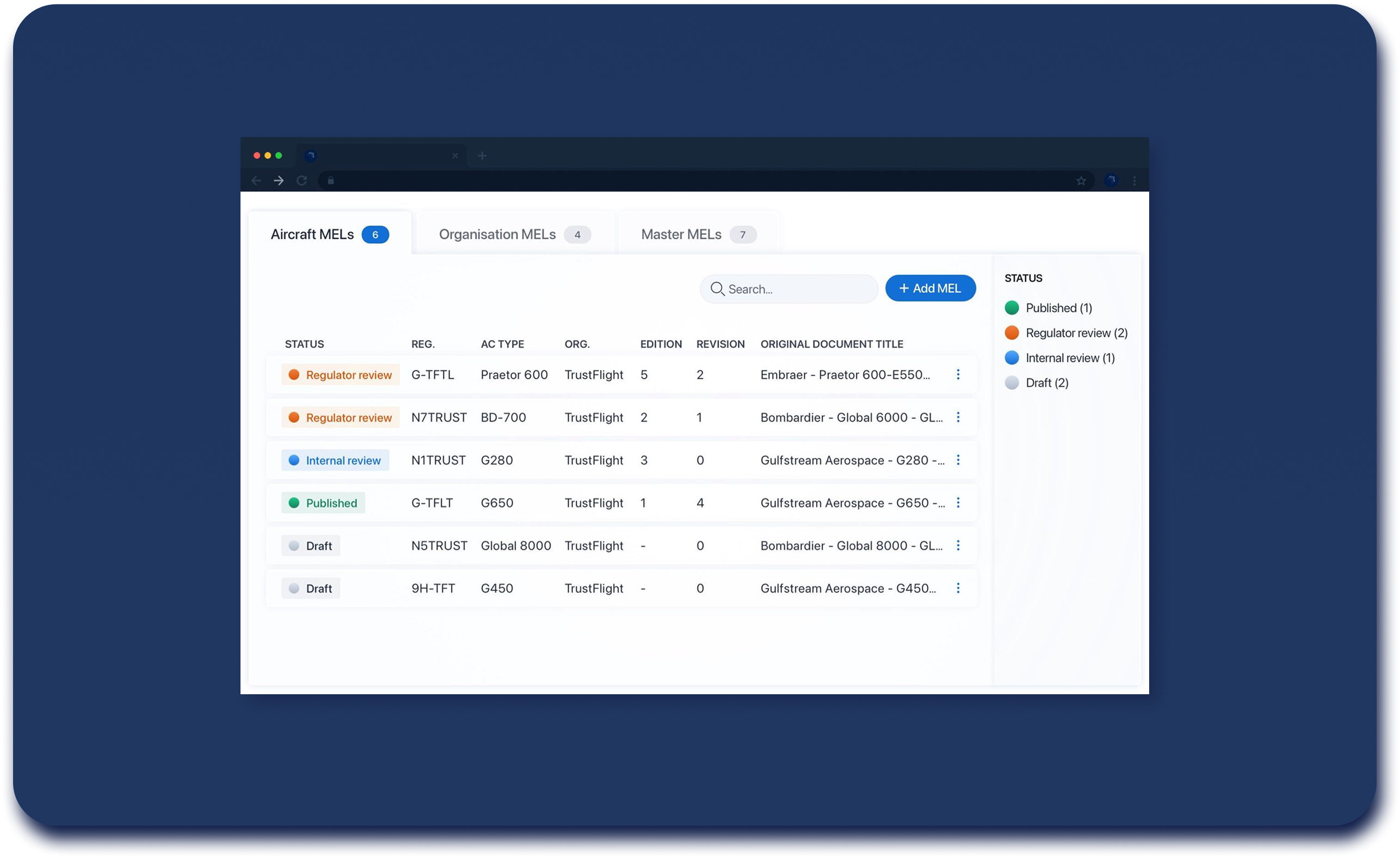Filter by Internal review status
Screen dimensions: 1400x858
coord(1059,358)
